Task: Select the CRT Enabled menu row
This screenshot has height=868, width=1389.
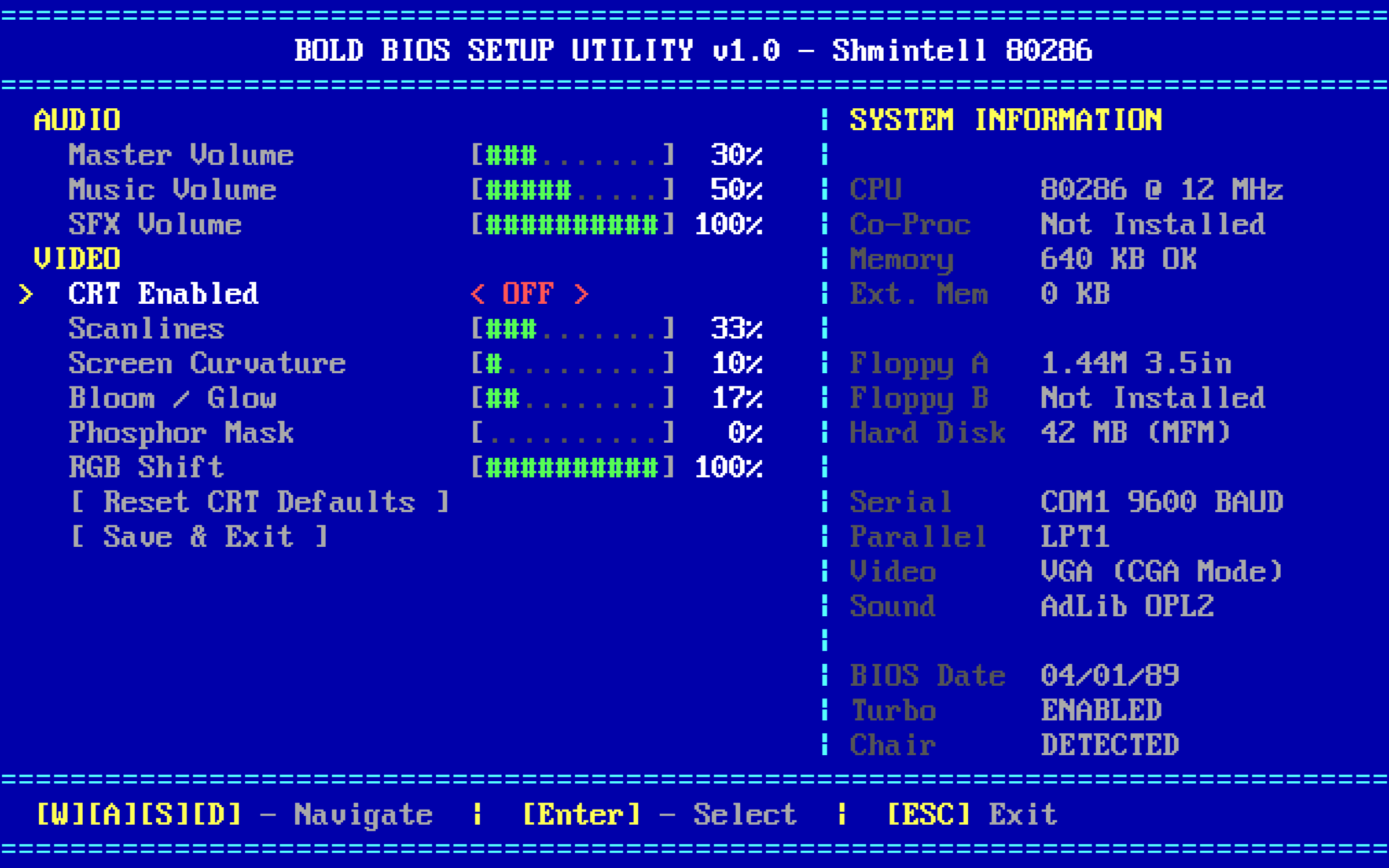Action: click(163, 294)
